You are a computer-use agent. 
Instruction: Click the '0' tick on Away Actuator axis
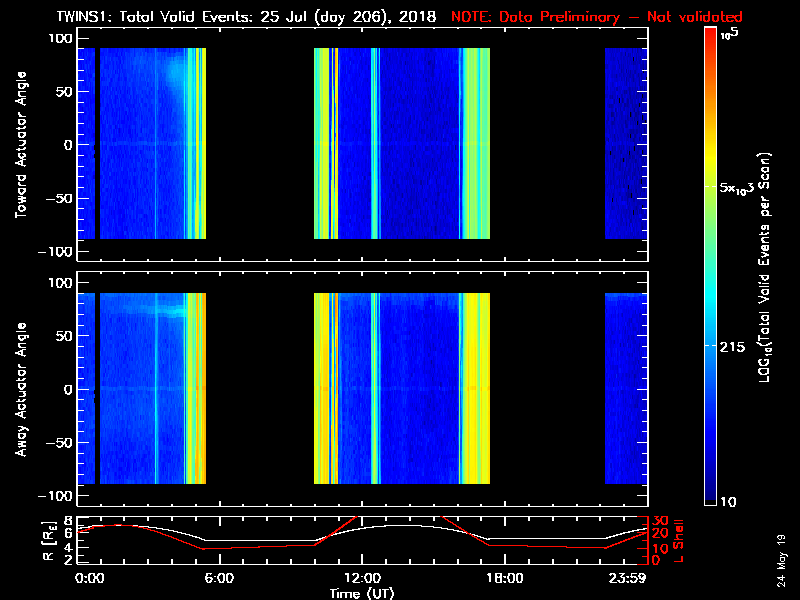(x=68, y=389)
